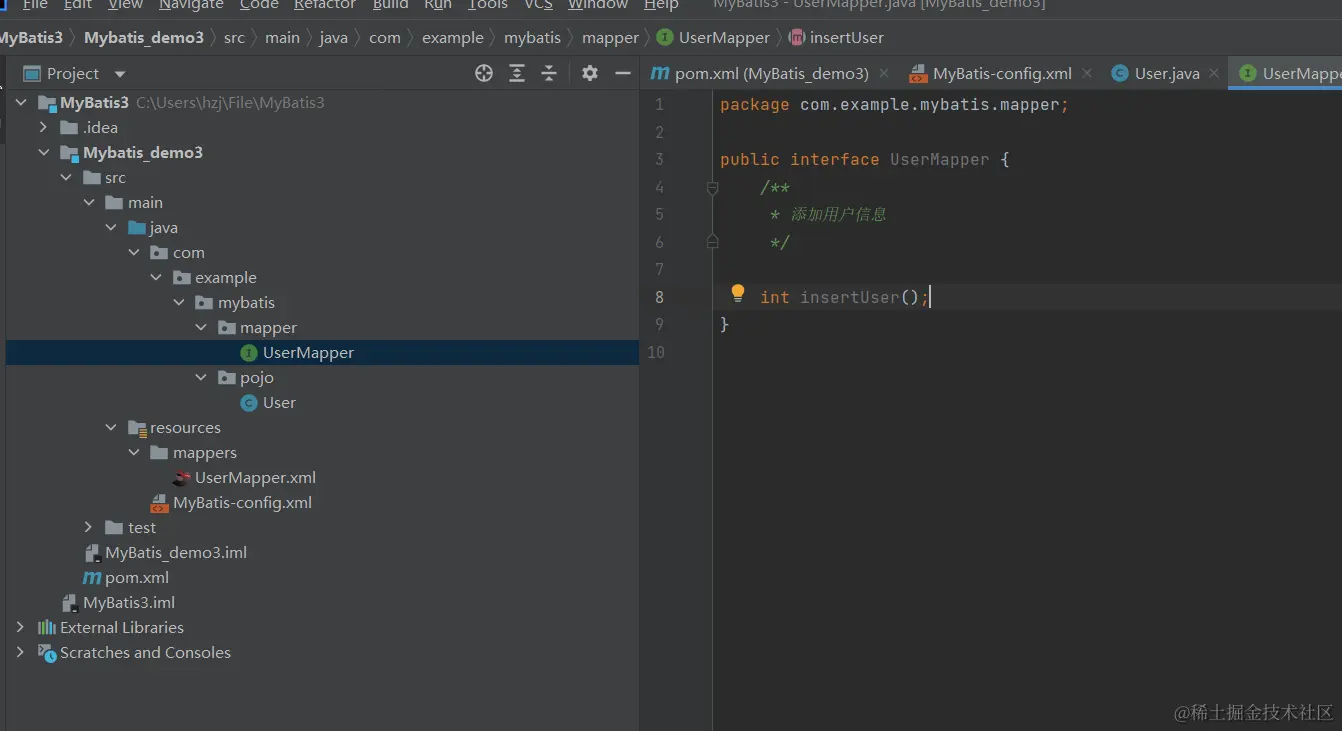Expand Scratches and Consoles node

[x=20, y=652]
